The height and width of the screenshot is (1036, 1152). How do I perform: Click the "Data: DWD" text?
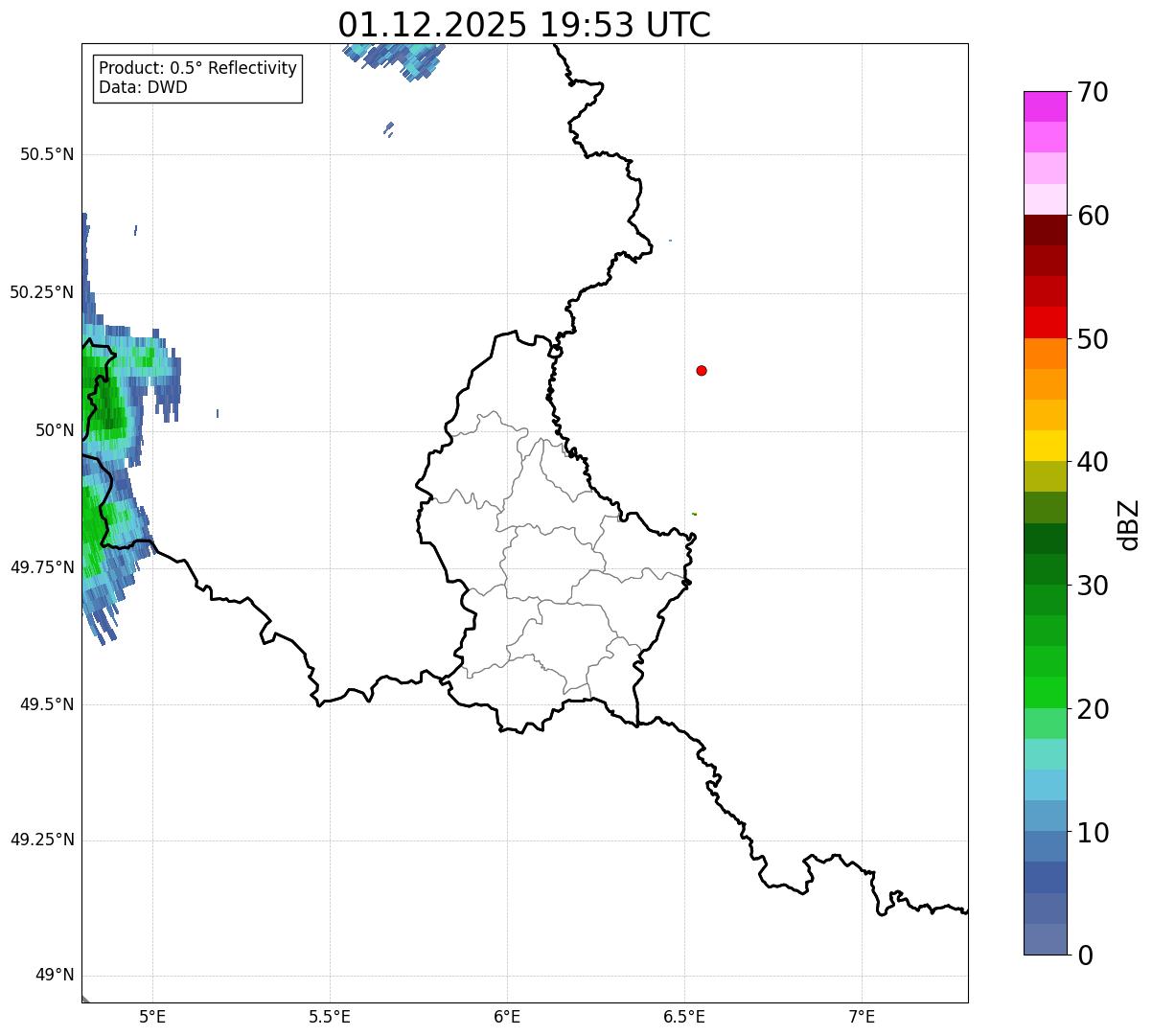(144, 88)
